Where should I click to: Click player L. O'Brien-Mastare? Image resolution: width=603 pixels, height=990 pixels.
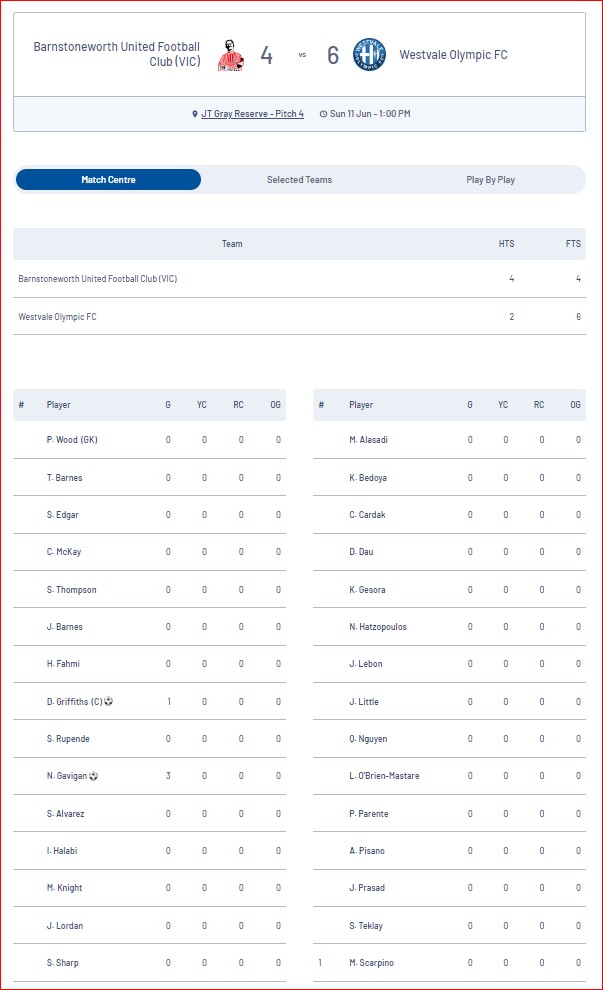(384, 775)
